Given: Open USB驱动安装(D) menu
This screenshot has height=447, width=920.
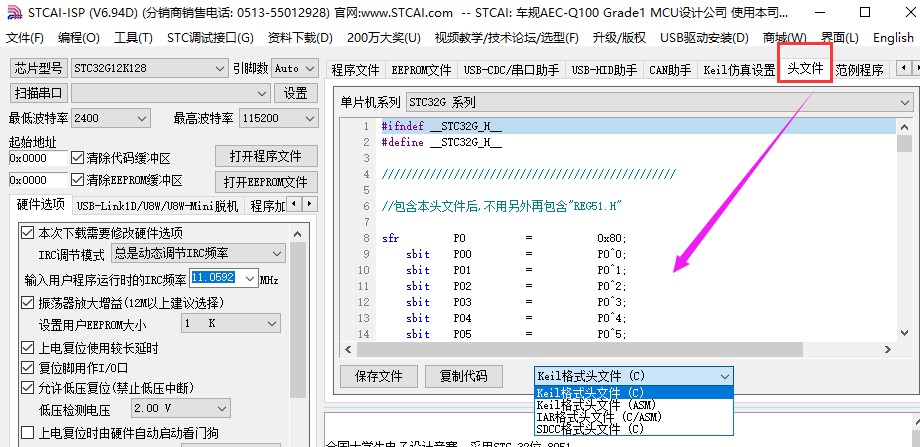Looking at the screenshot, I should [704, 38].
